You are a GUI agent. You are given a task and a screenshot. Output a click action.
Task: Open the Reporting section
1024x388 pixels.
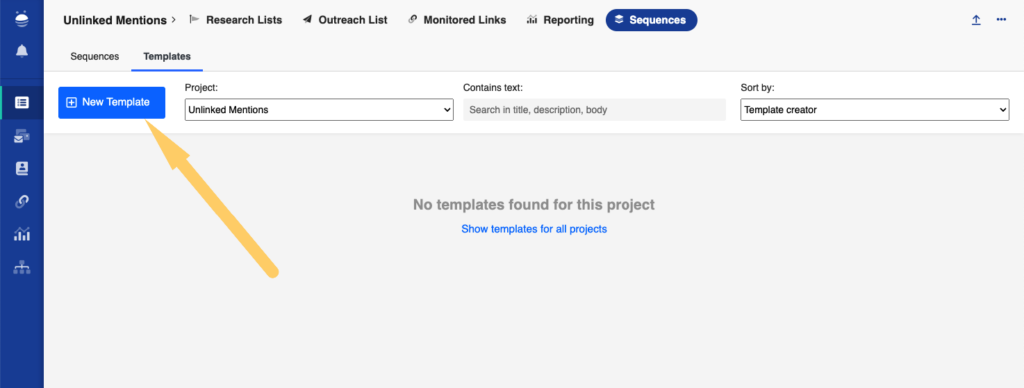(x=560, y=20)
